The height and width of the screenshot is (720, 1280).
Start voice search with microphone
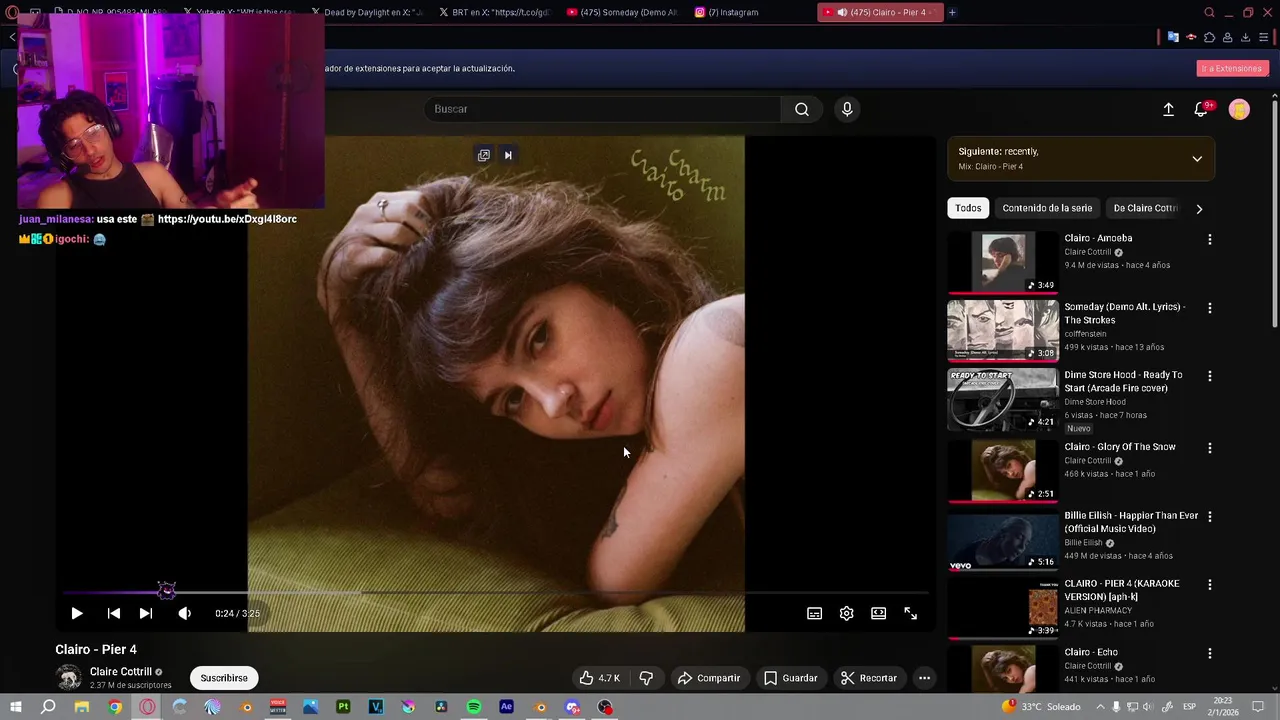pyautogui.click(x=847, y=109)
